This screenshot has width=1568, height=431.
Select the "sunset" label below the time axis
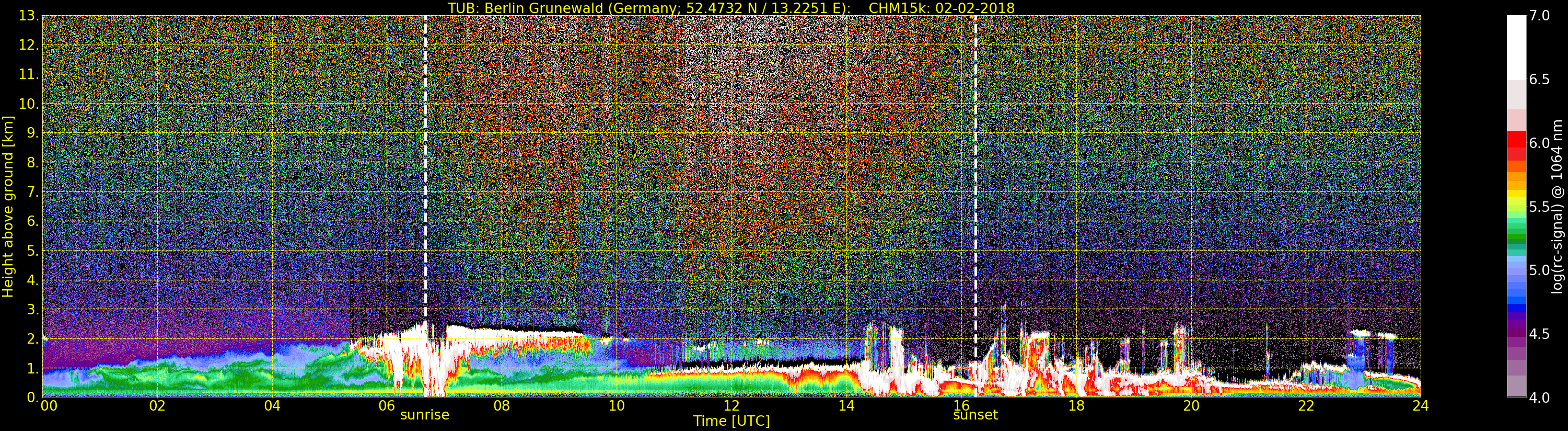tap(975, 415)
